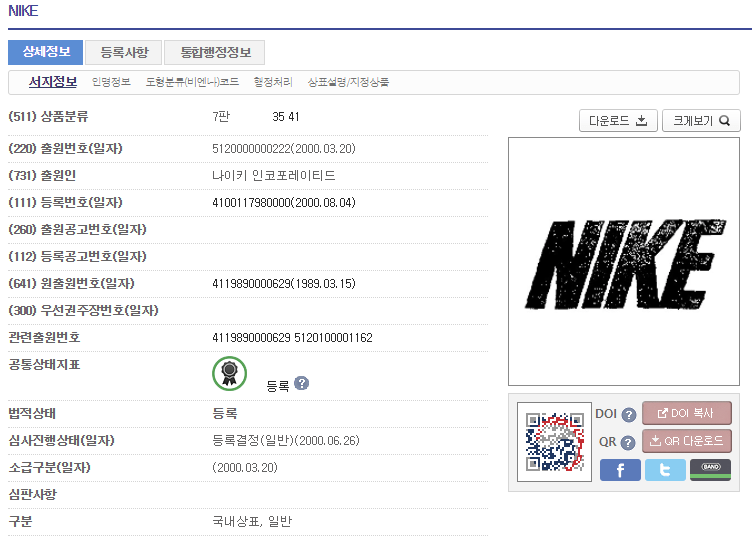Click the question mark beside 등록 status

pos(302,383)
